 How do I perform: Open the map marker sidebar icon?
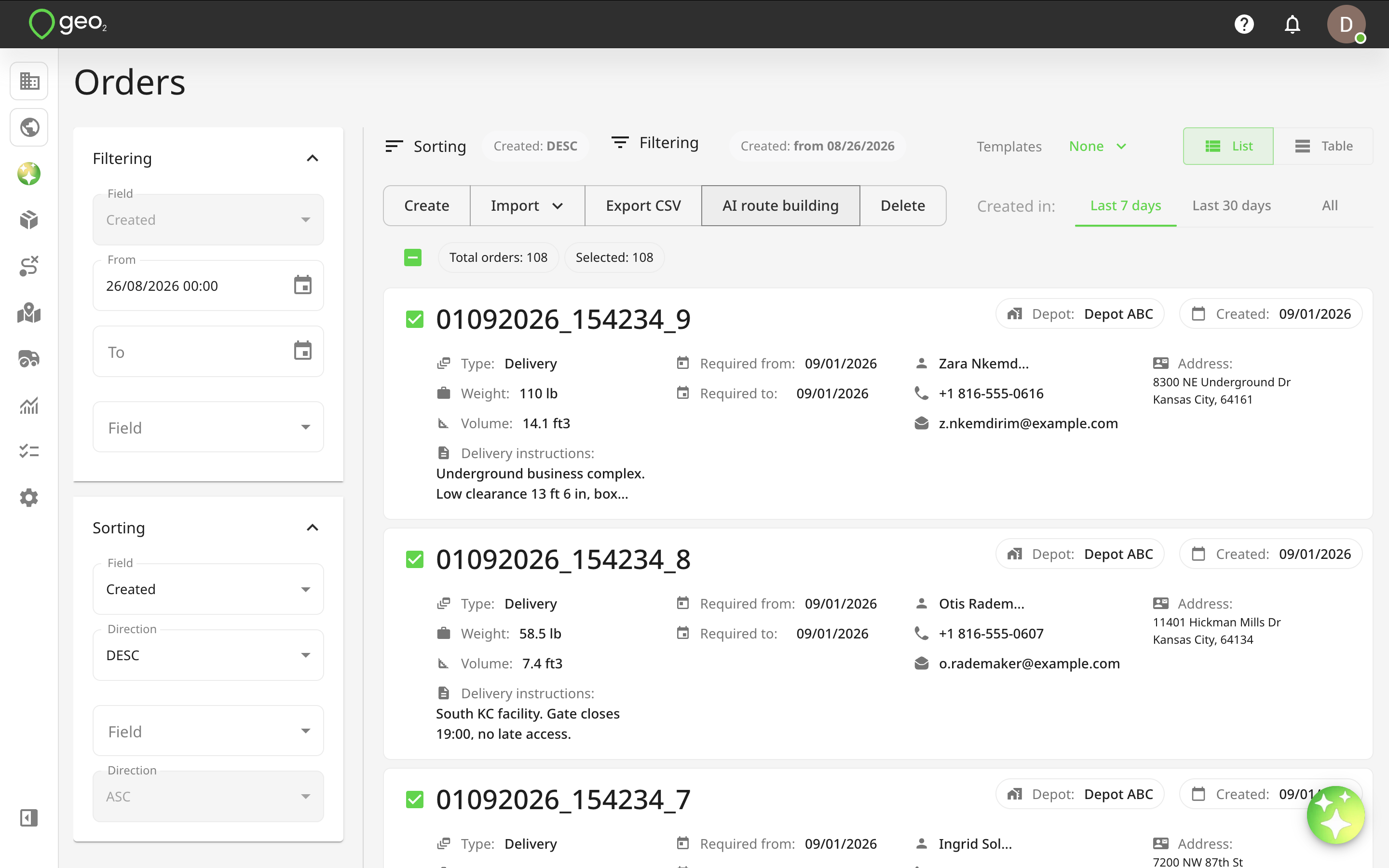[29, 313]
